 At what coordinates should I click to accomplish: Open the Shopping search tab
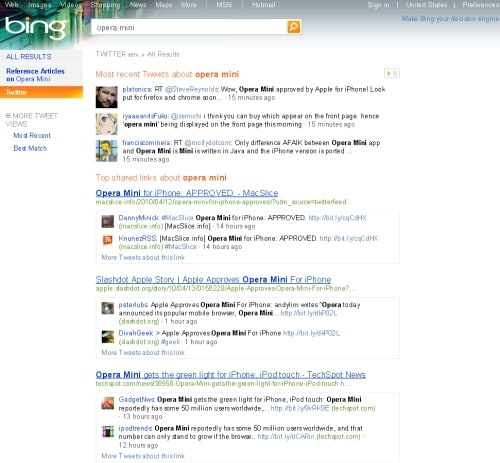105,5
